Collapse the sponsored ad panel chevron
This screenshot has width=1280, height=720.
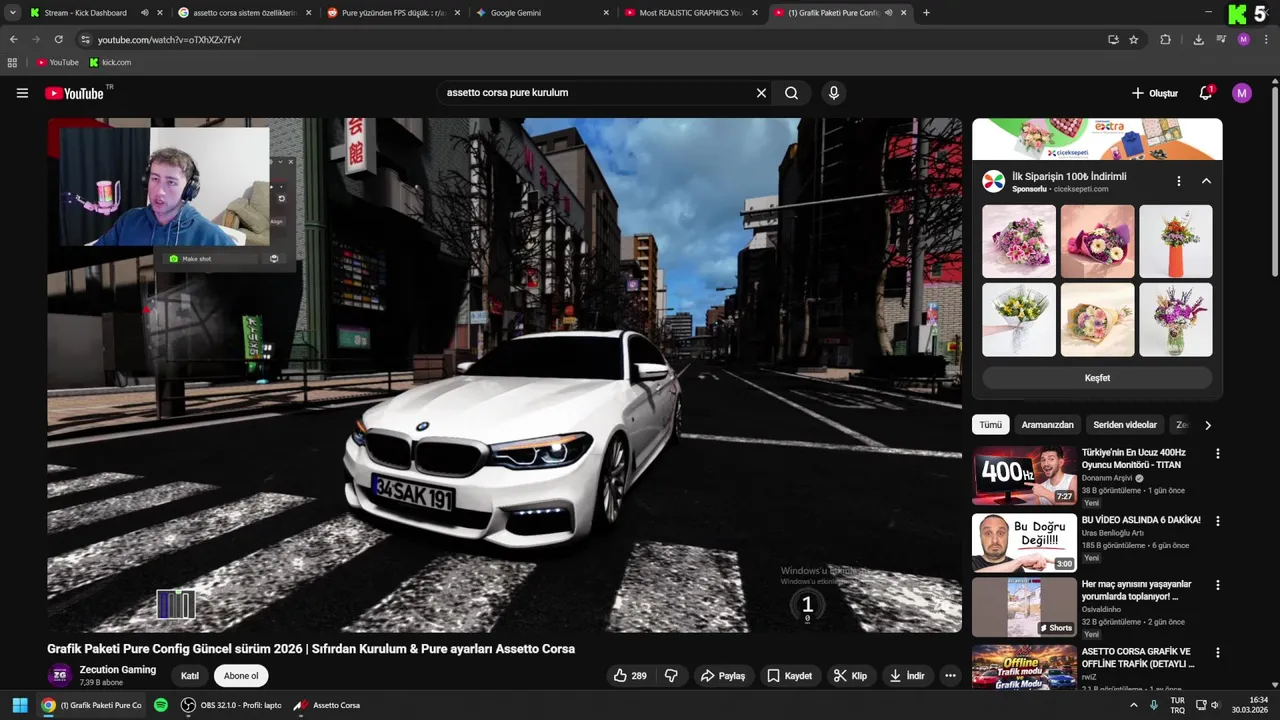pos(1206,181)
